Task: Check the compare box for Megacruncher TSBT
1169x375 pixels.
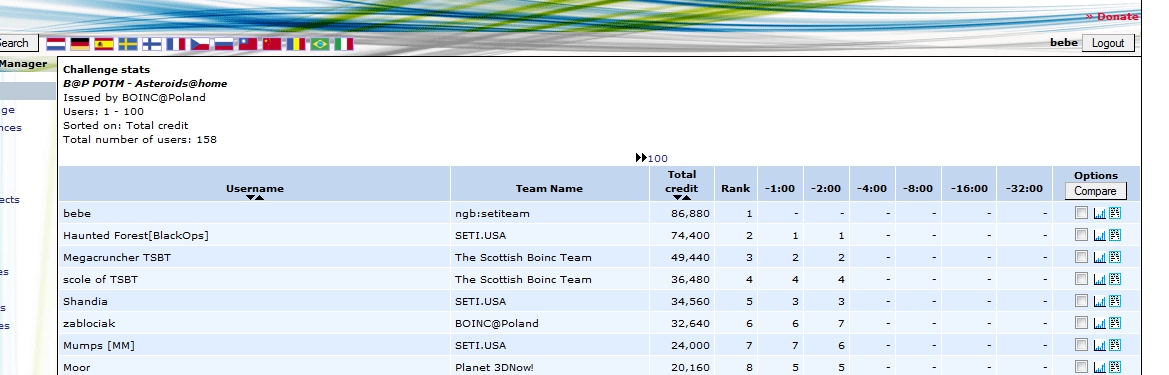Action: point(1081,256)
